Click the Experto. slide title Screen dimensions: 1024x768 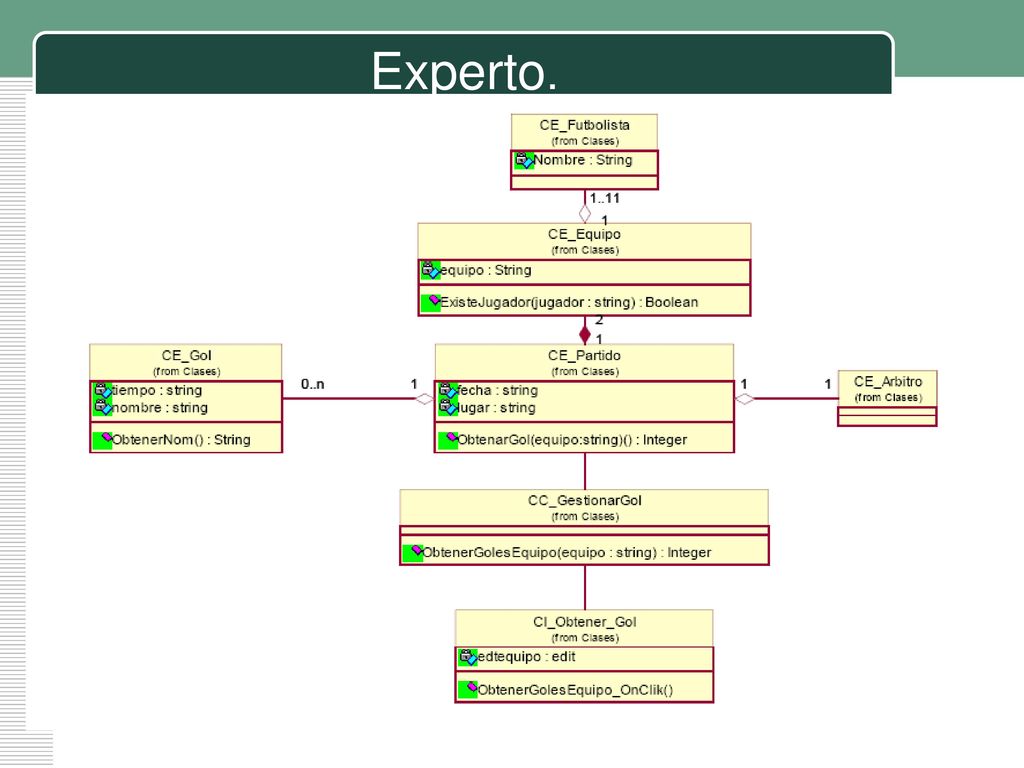(x=464, y=71)
